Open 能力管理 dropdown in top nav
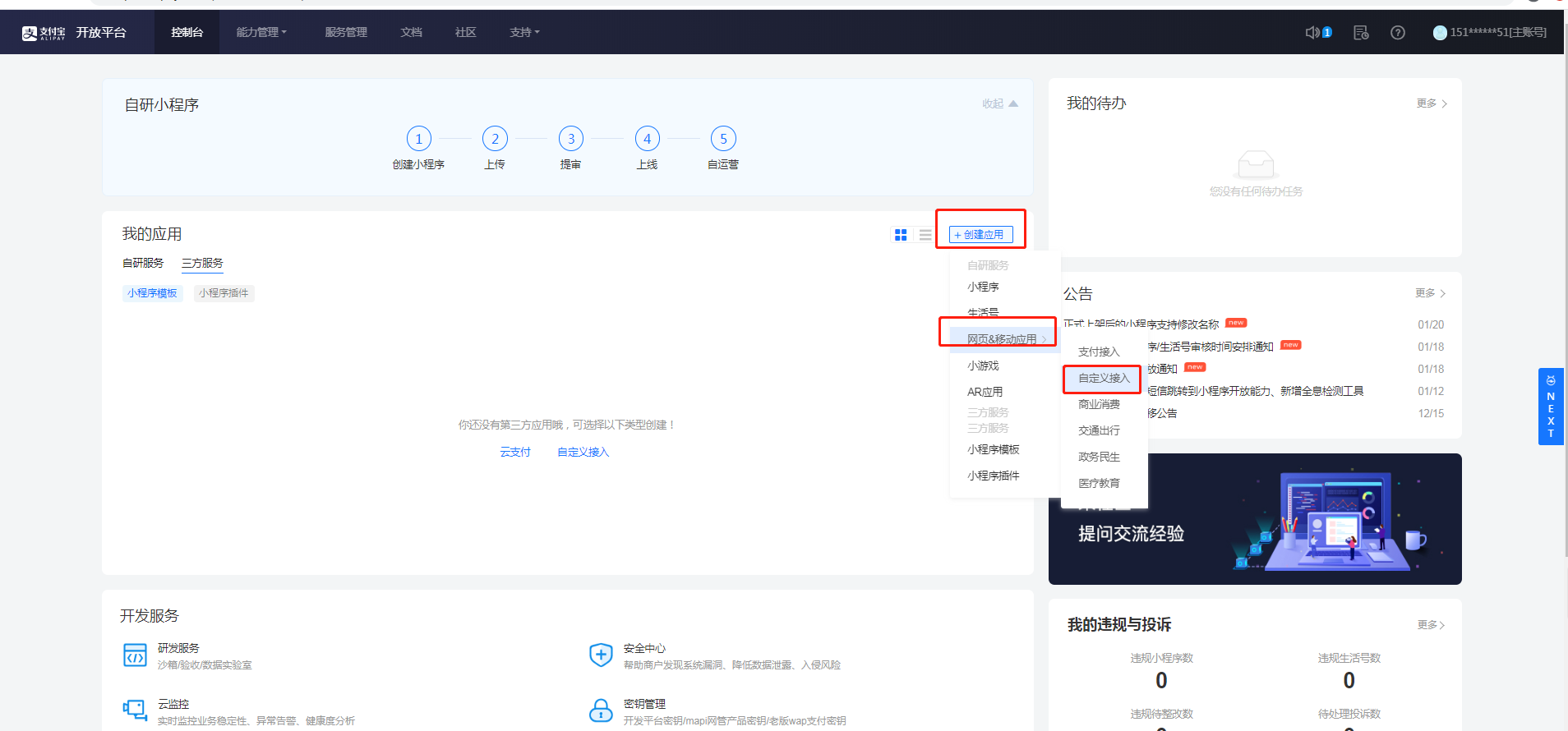The height and width of the screenshot is (731, 1568). 261,32
